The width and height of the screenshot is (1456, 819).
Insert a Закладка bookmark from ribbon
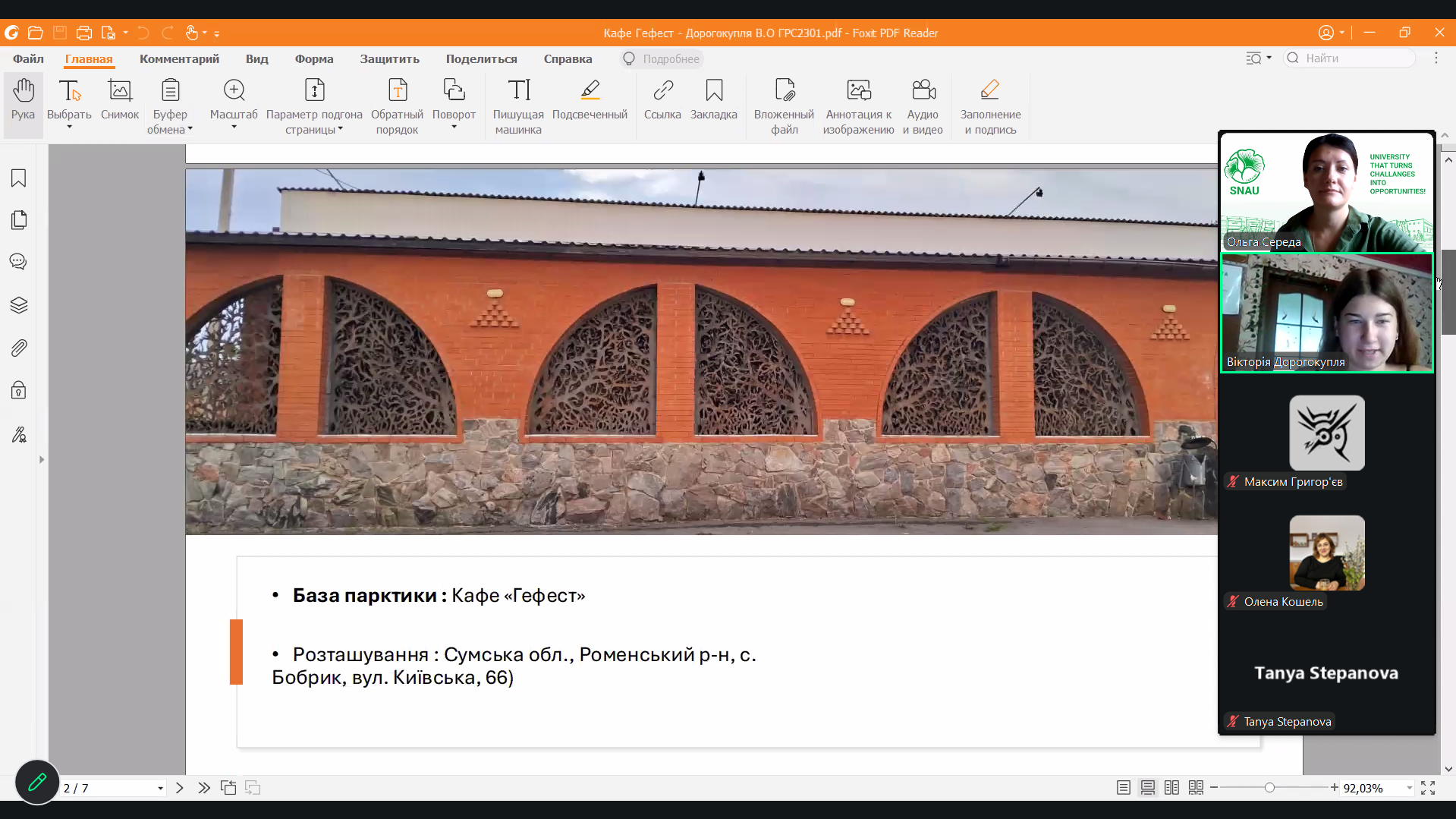(713, 100)
